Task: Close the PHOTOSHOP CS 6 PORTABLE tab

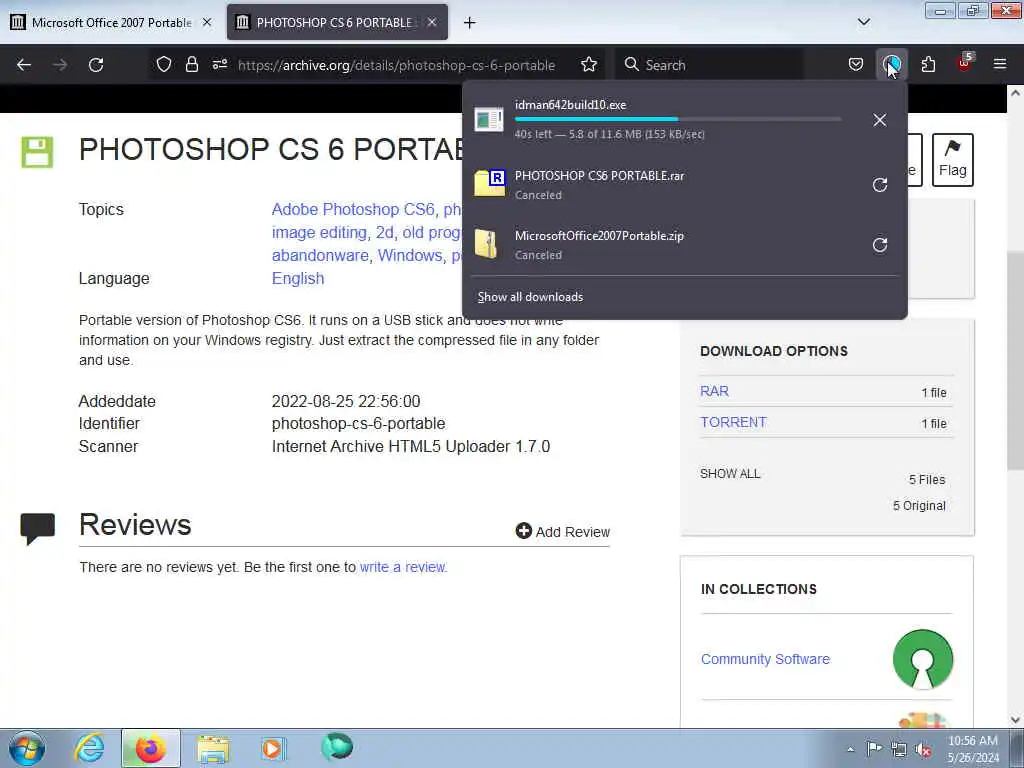Action: point(432,22)
